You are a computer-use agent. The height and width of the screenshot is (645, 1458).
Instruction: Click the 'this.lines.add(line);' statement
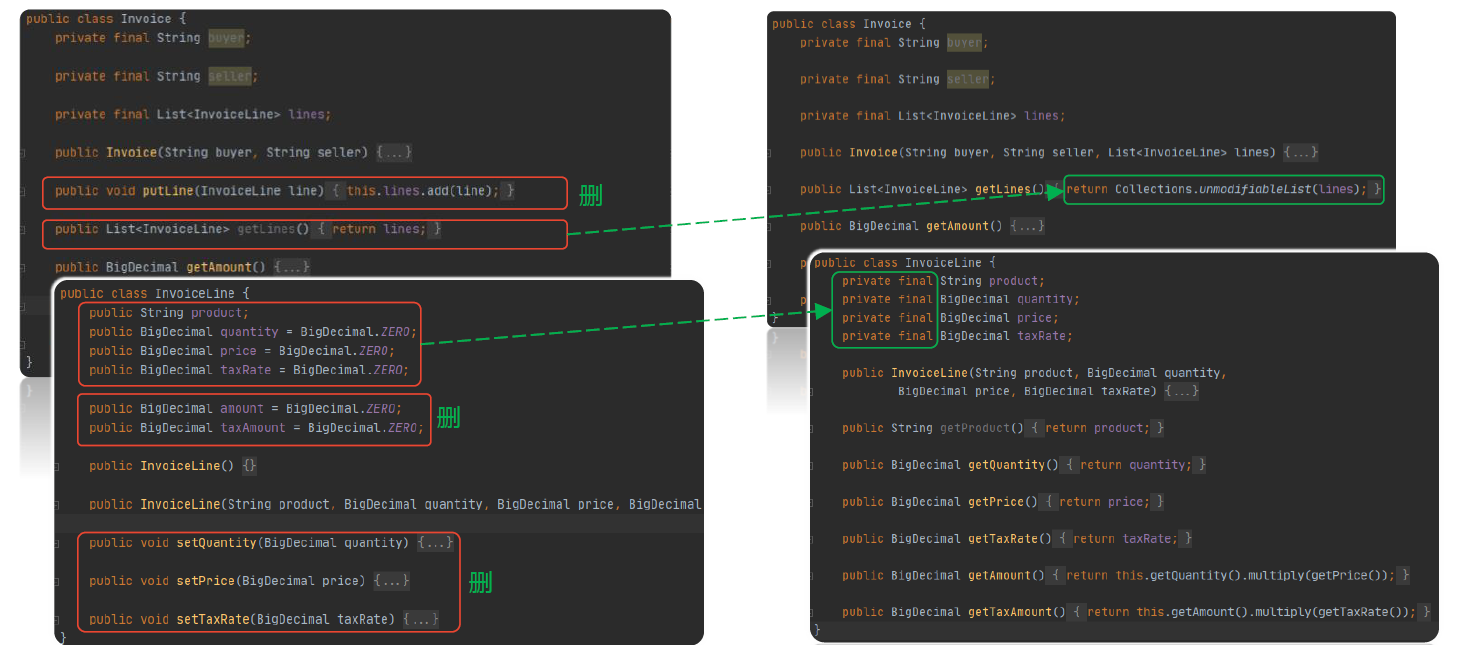(x=422, y=191)
